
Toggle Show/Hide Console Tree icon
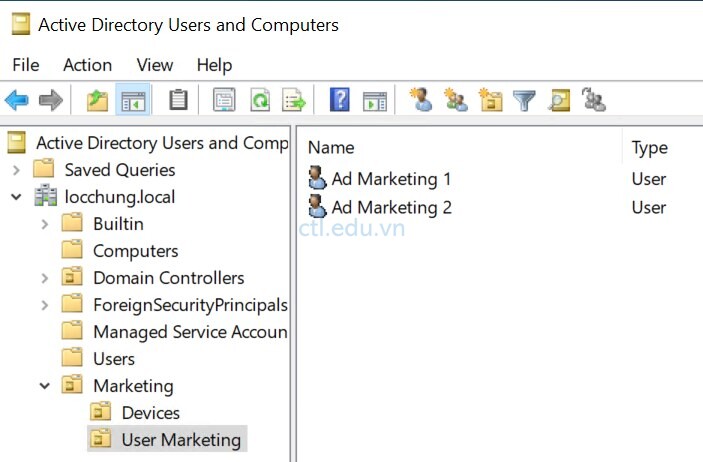point(133,100)
